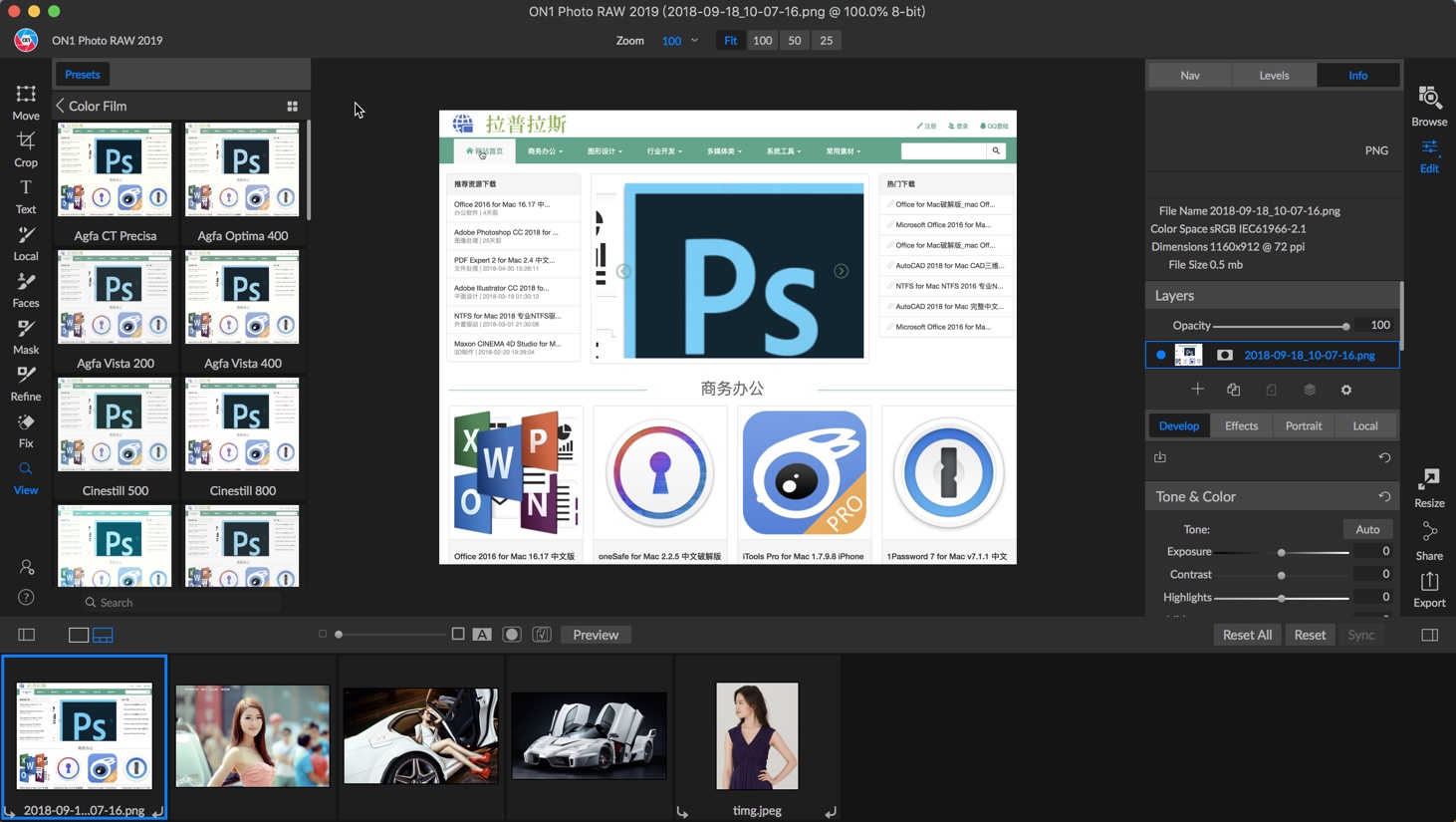1456x822 pixels.
Task: Select the timg.jpeg filmstrip thumbnail
Action: (757, 736)
